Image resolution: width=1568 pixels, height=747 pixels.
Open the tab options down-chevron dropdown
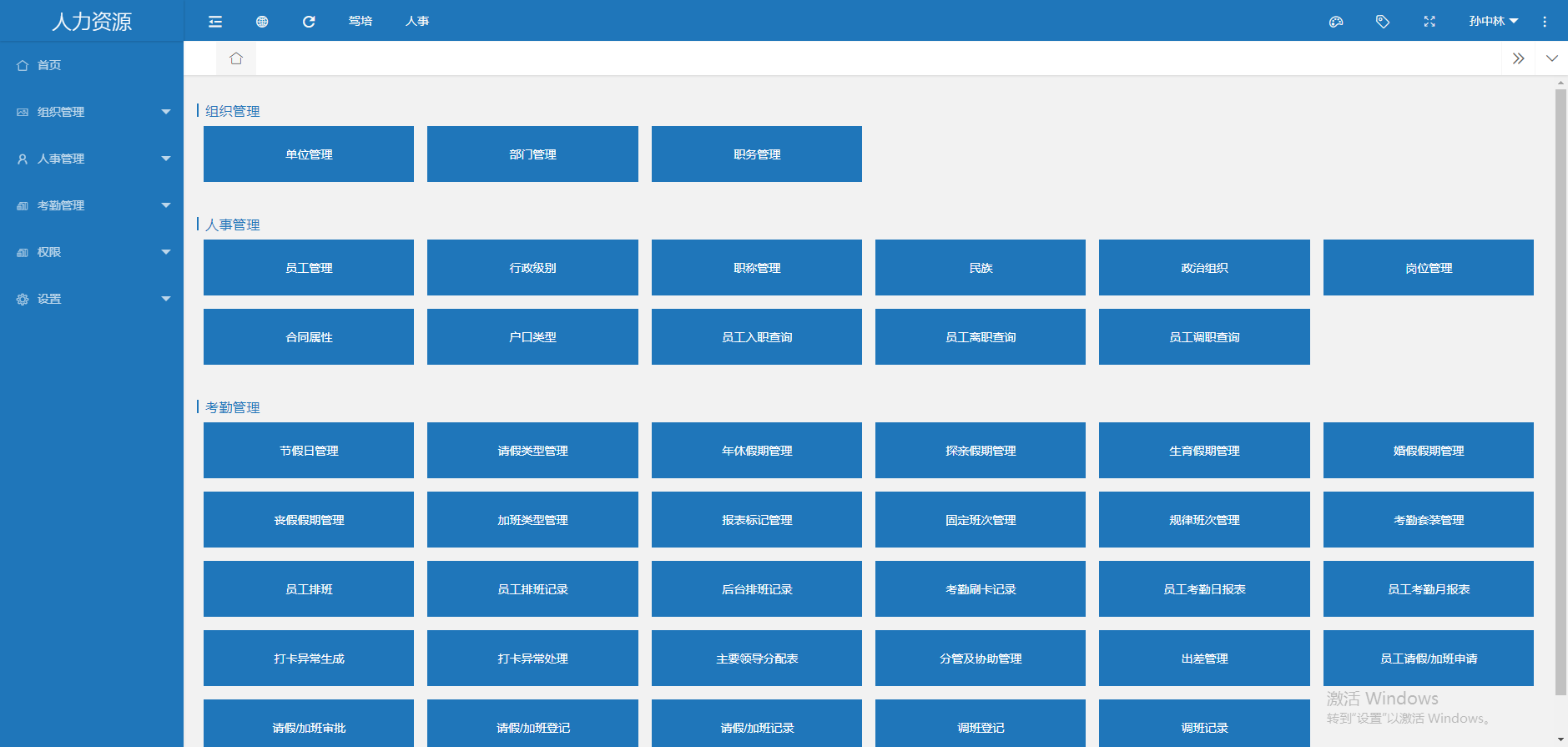coord(1551,58)
